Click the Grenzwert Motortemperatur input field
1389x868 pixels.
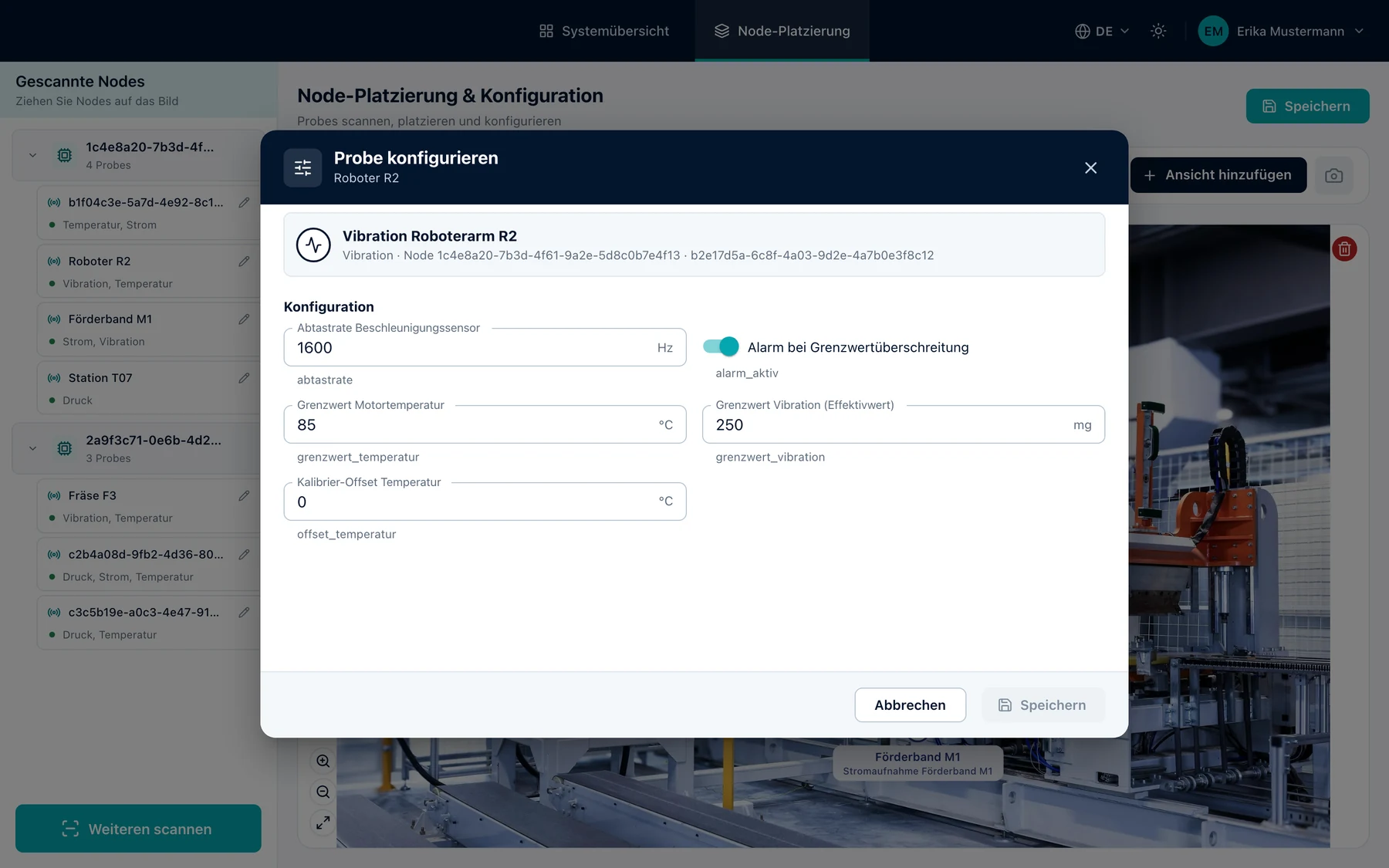pos(485,424)
